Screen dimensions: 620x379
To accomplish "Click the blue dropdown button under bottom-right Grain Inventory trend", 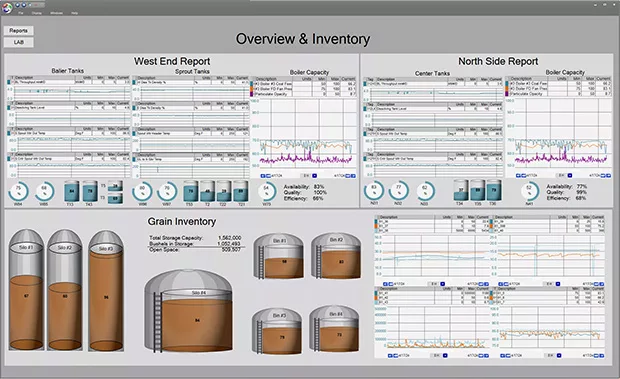I will [x=559, y=355].
